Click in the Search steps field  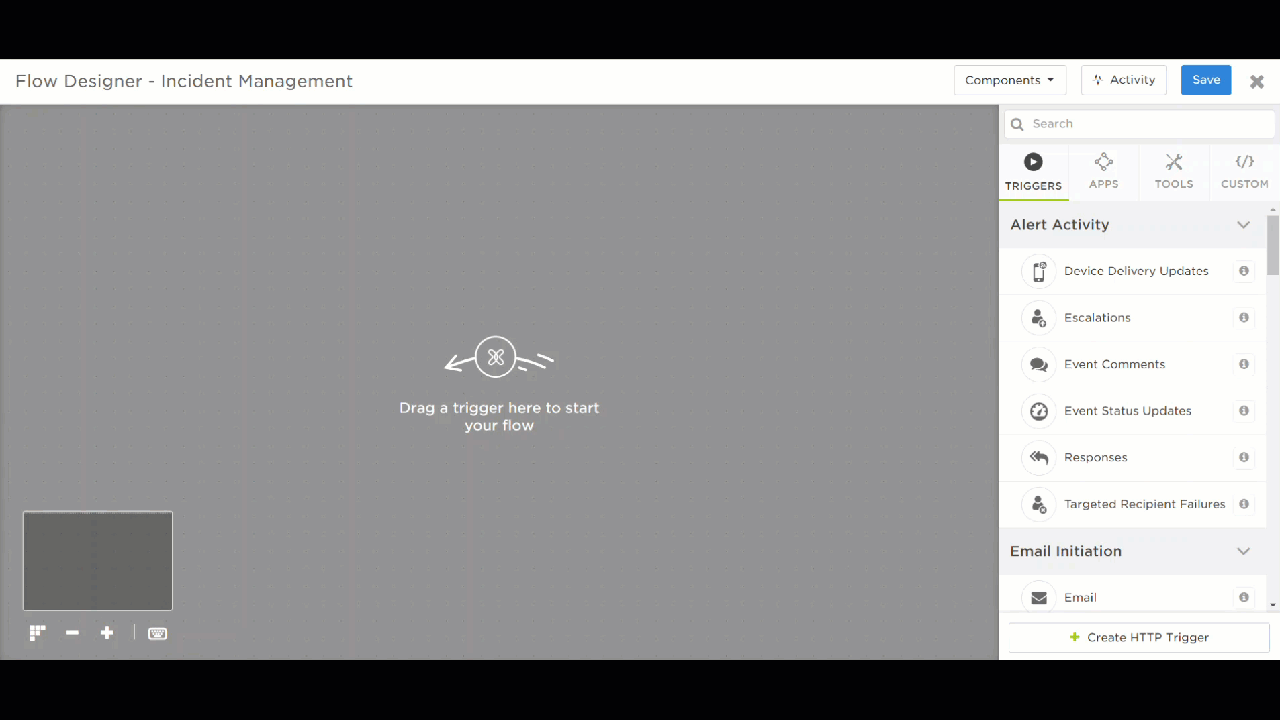pyautogui.click(x=1140, y=124)
